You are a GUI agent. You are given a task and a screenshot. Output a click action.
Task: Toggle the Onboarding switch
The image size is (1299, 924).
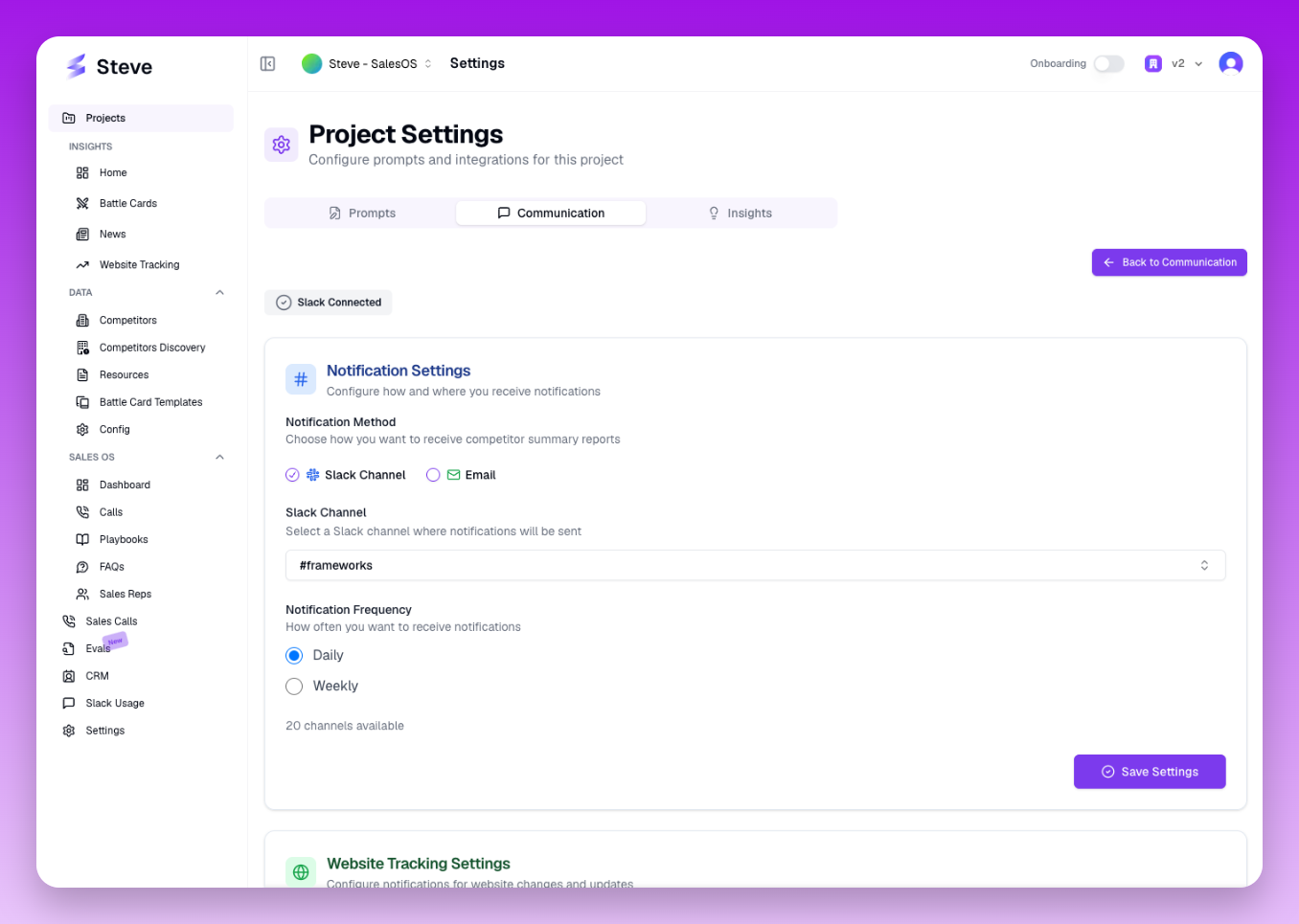point(1108,64)
